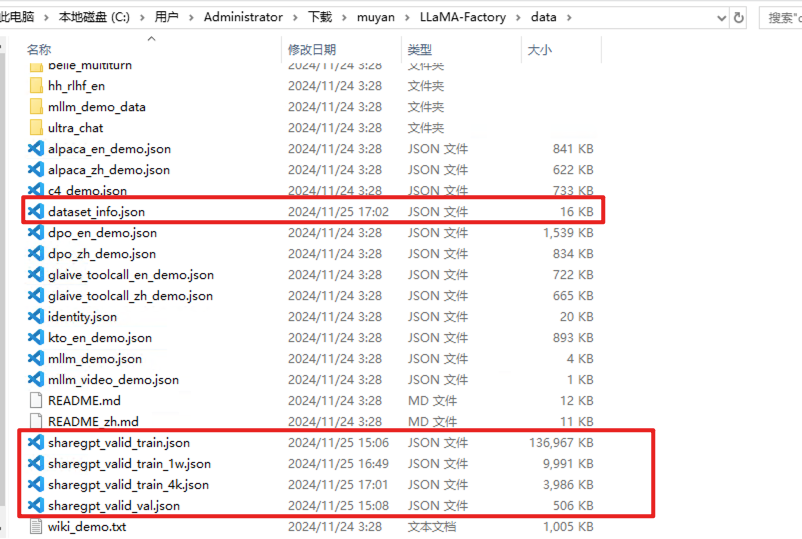Screen dimensions: 802x539
Task: Click the hh_rlhf_en folder icon
Action: point(37,86)
